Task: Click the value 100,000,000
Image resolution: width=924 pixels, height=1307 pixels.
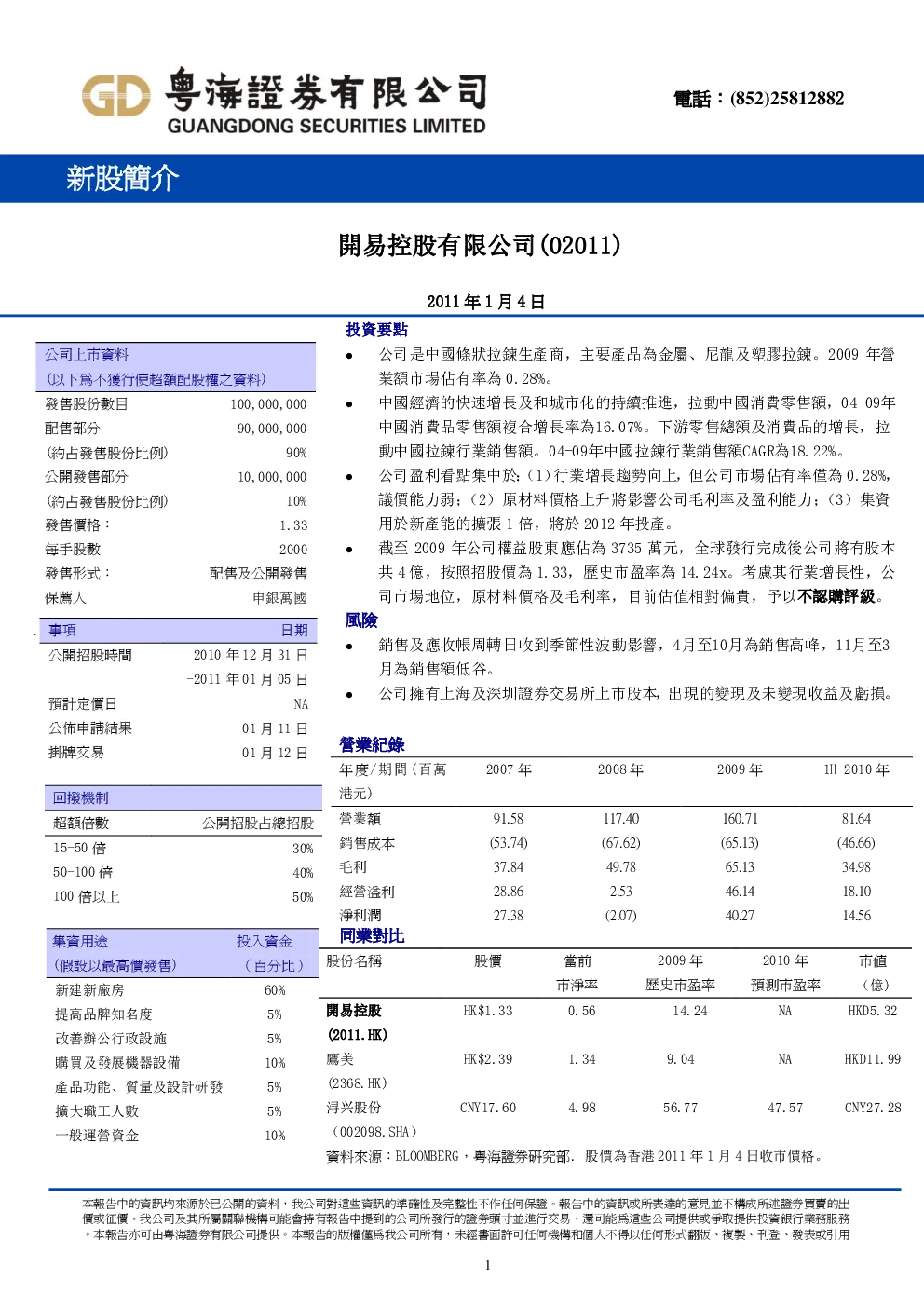Action: pyautogui.click(x=268, y=404)
